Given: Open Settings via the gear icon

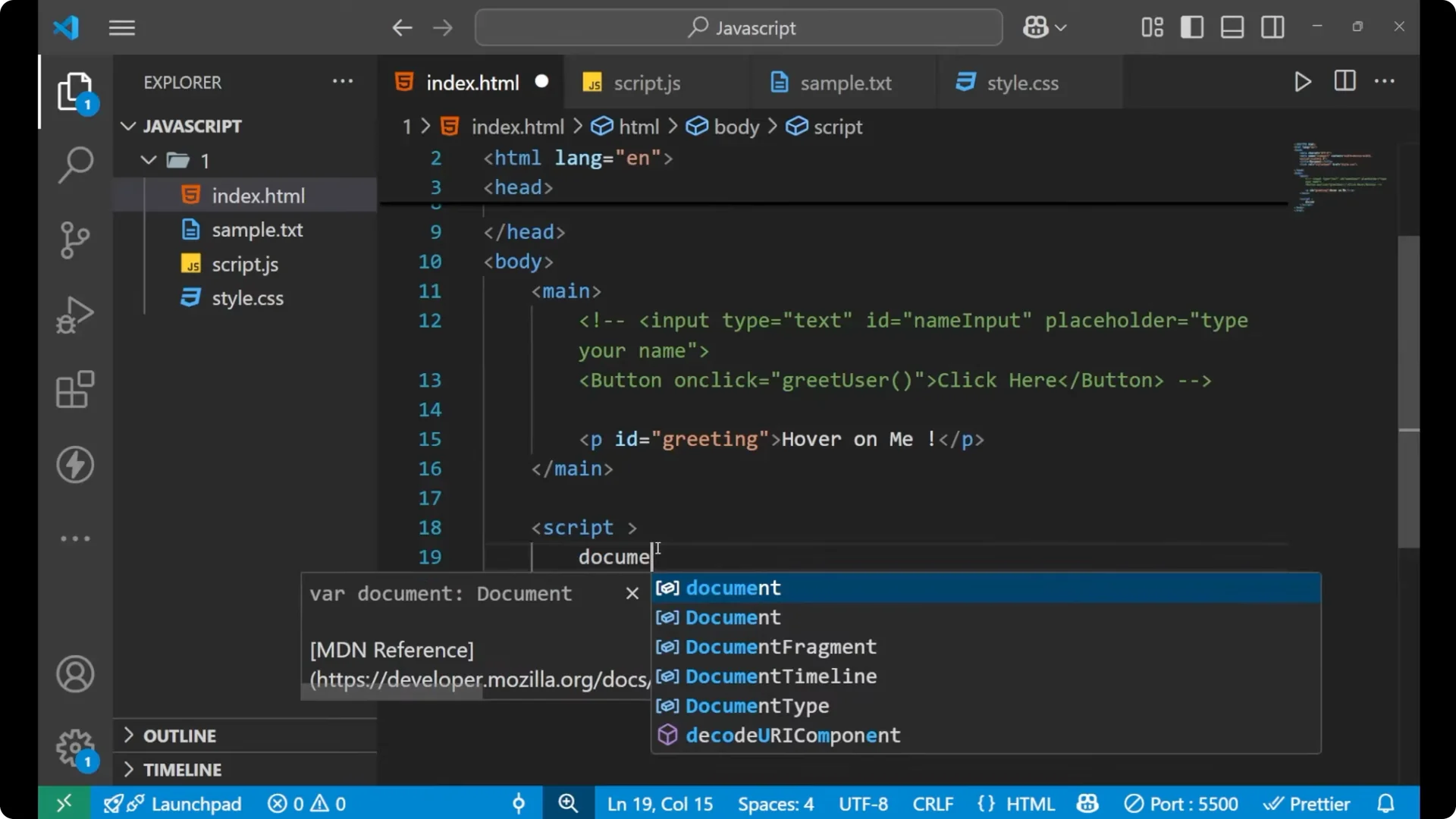Looking at the screenshot, I should click(x=74, y=747).
